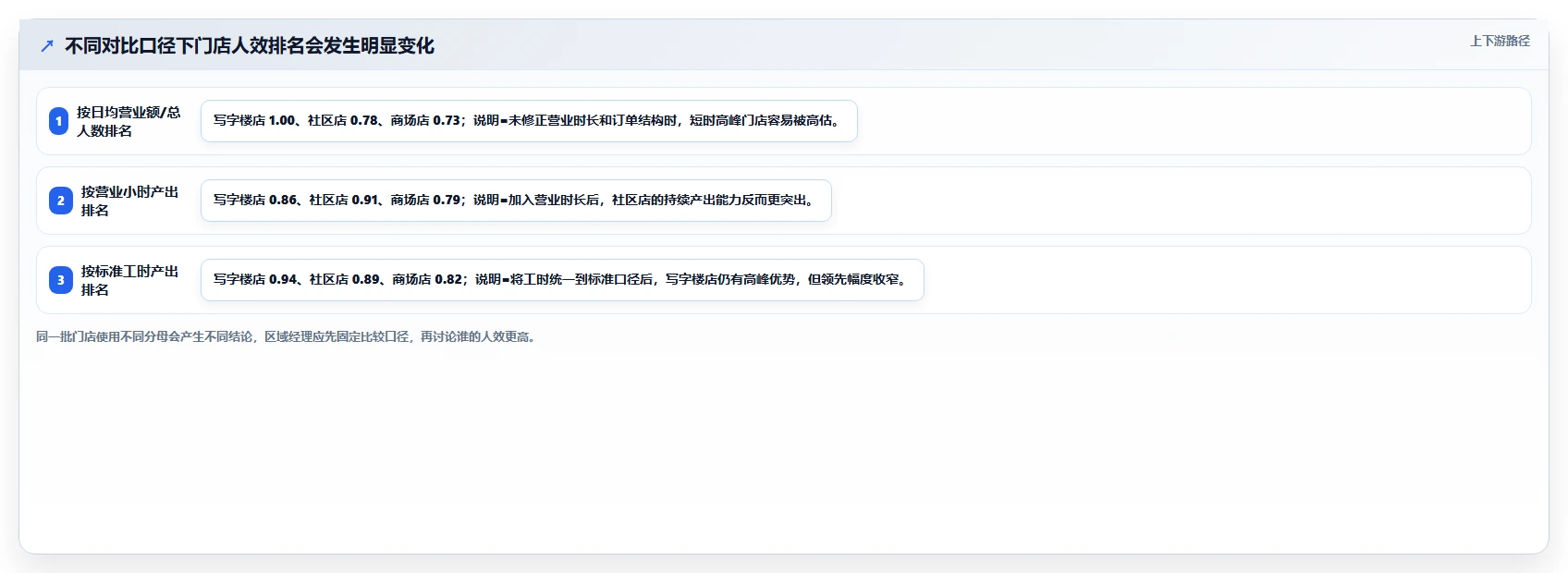The image size is (1568, 573).
Task: Click the title 不同对比口径下门店人效排名会发生明显变化
Action: (250, 45)
